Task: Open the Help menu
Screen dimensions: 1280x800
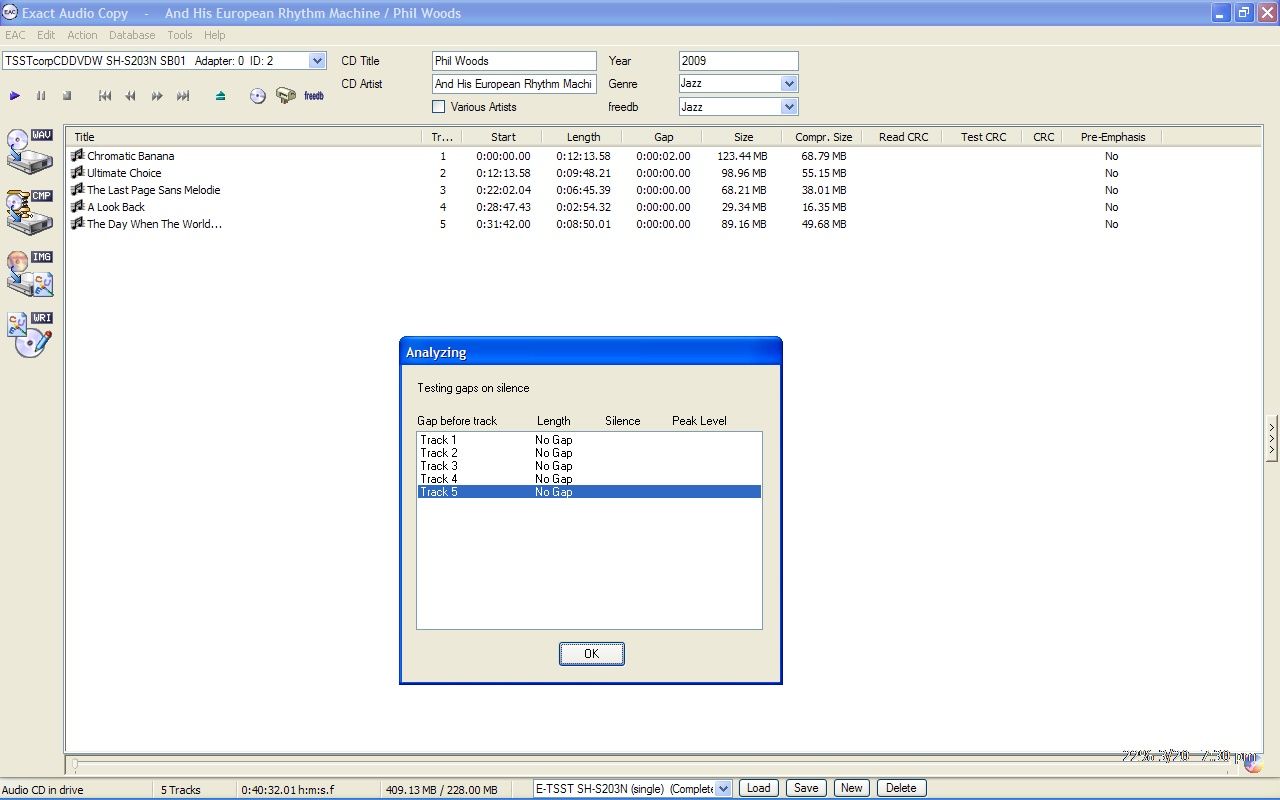Action: tap(215, 35)
